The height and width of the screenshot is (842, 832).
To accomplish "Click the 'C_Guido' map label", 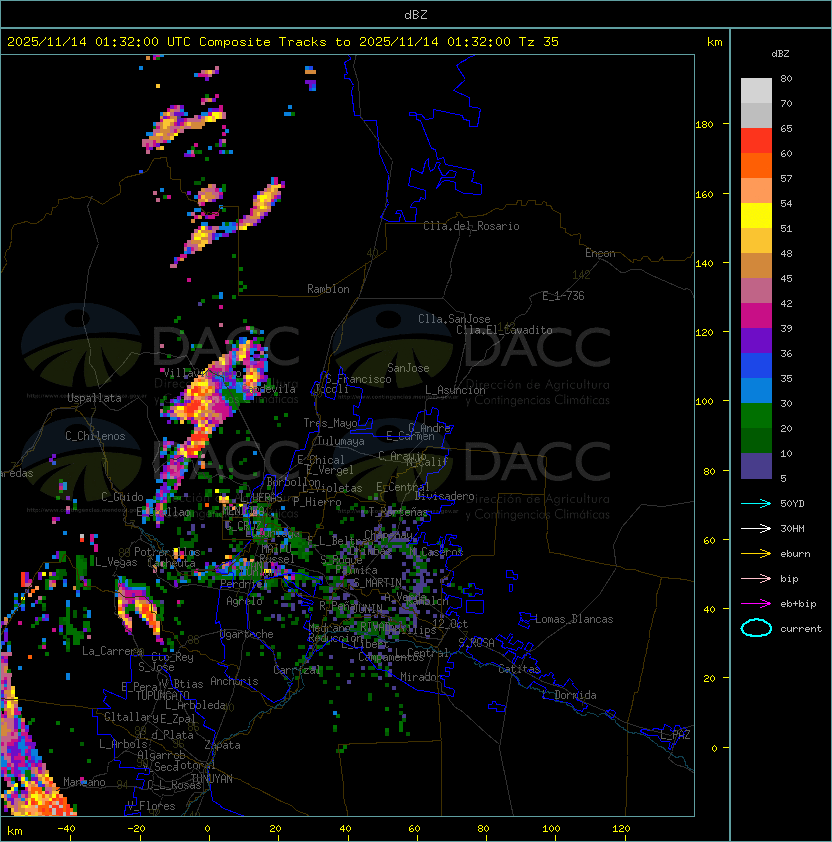I will click(122, 497).
